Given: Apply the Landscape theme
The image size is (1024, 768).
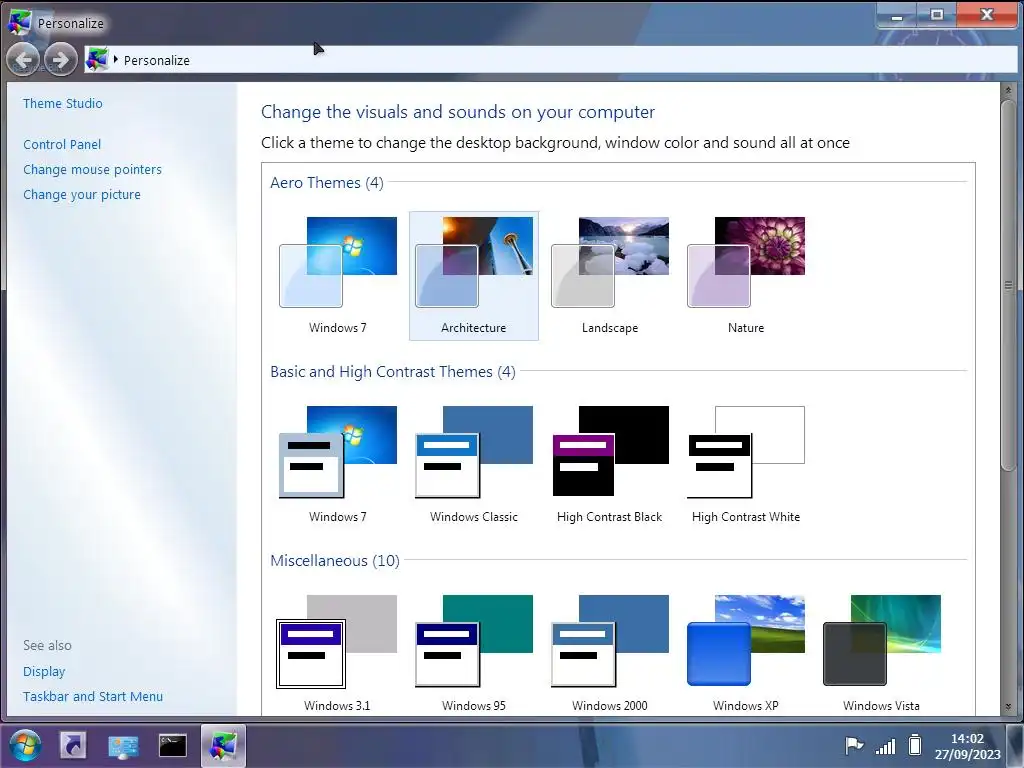Looking at the screenshot, I should (x=610, y=275).
